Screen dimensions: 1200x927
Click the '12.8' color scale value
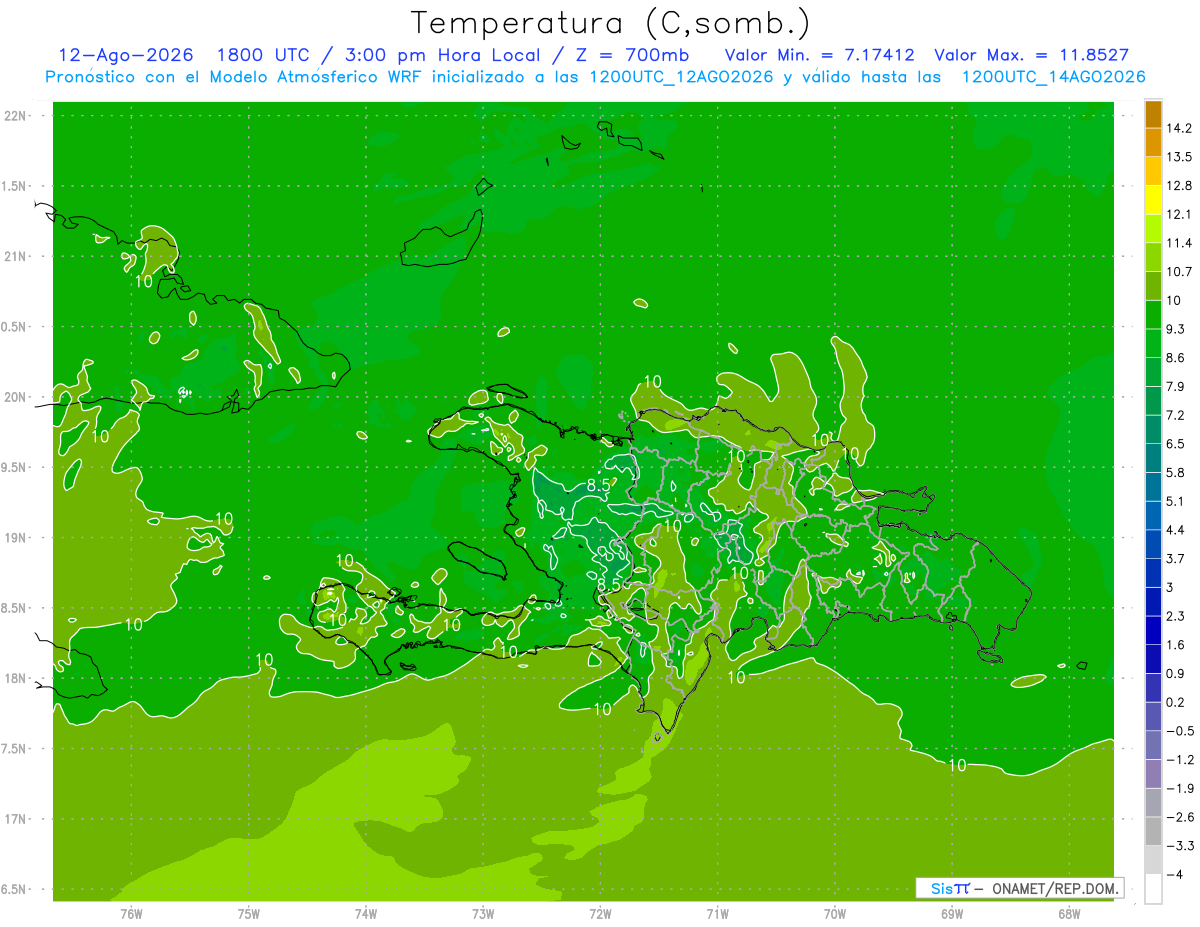1180,186
